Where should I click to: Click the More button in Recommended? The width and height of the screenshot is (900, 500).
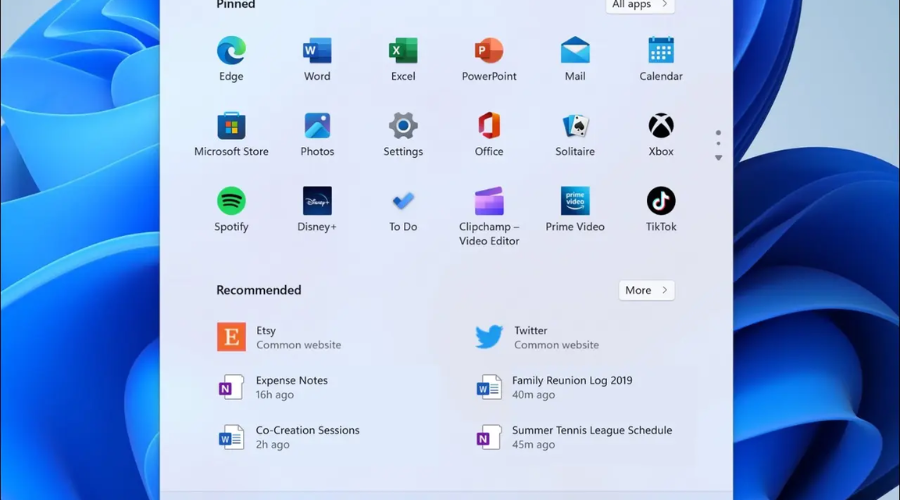coord(646,290)
